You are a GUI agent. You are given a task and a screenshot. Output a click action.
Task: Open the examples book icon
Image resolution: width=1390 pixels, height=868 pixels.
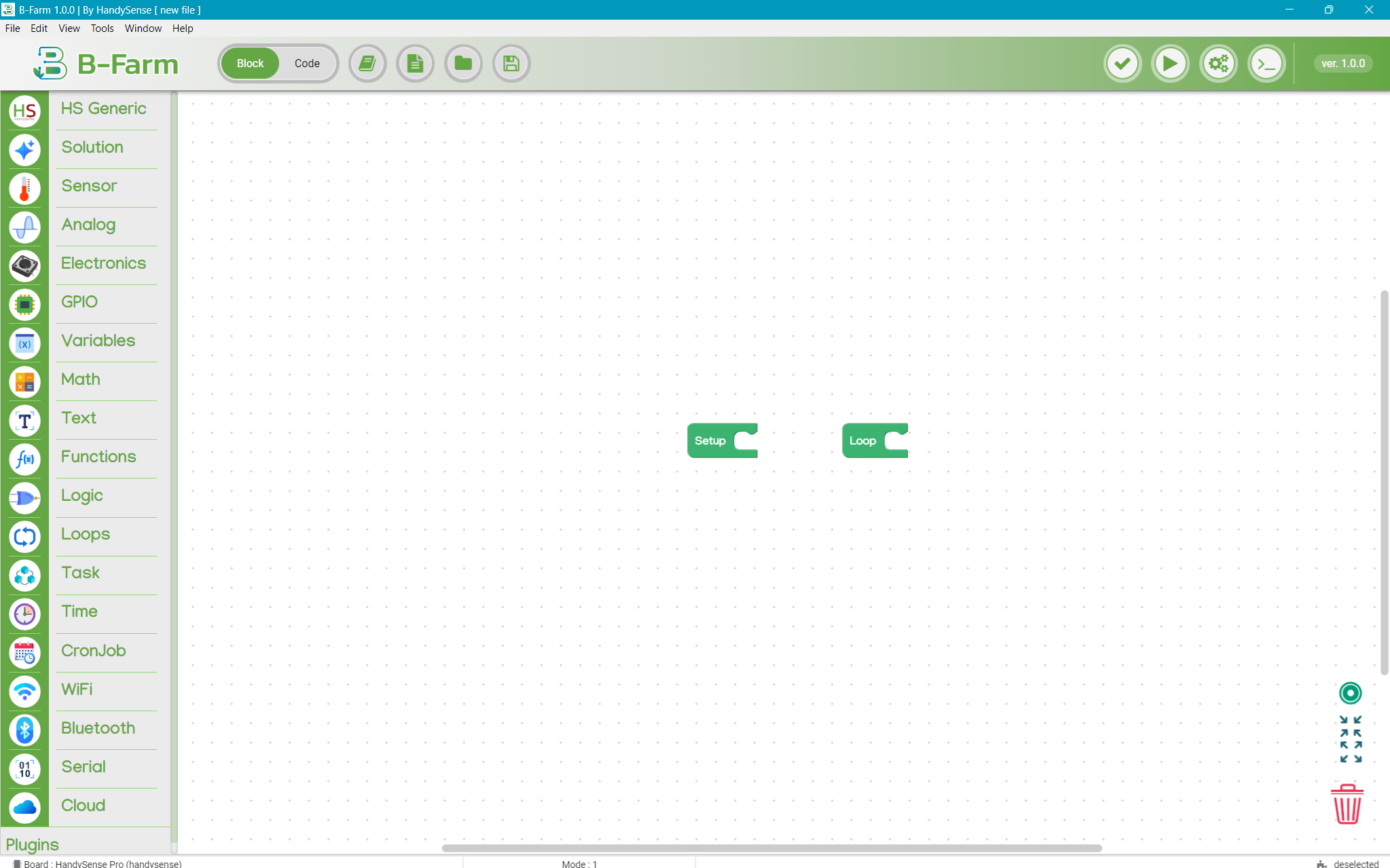[x=367, y=64]
